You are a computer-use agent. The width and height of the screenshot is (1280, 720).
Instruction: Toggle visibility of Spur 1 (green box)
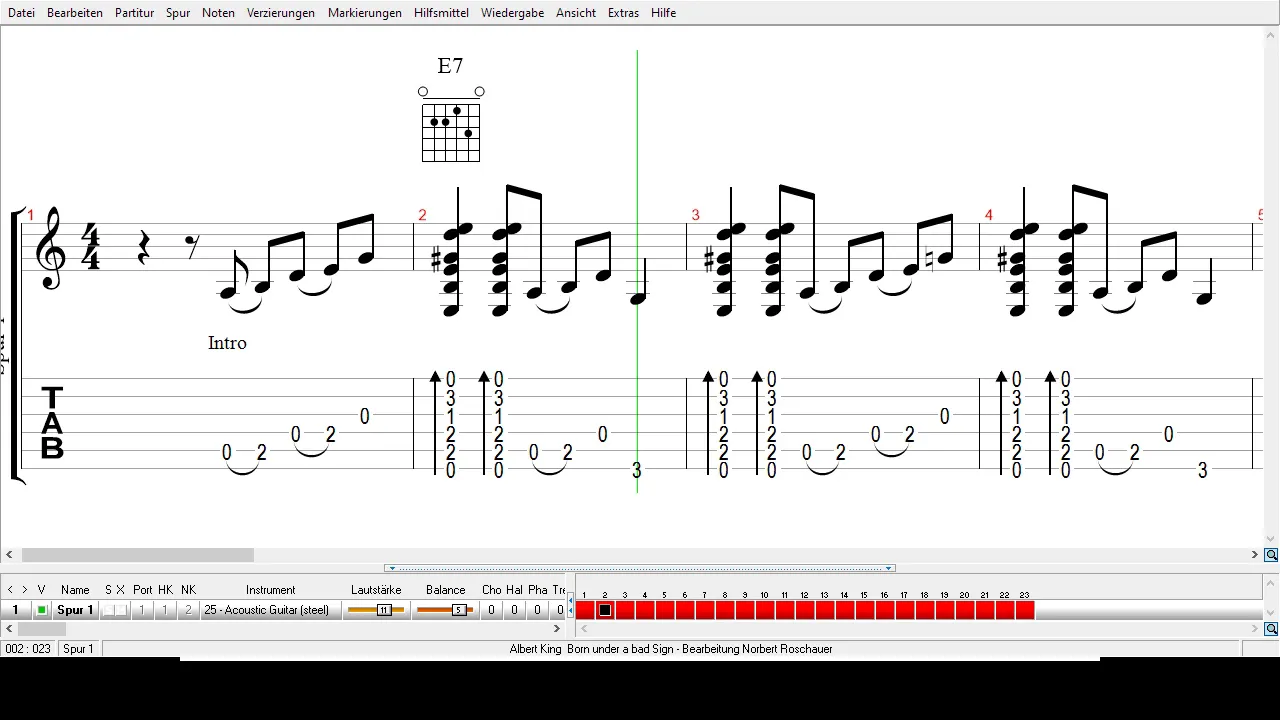[42, 610]
